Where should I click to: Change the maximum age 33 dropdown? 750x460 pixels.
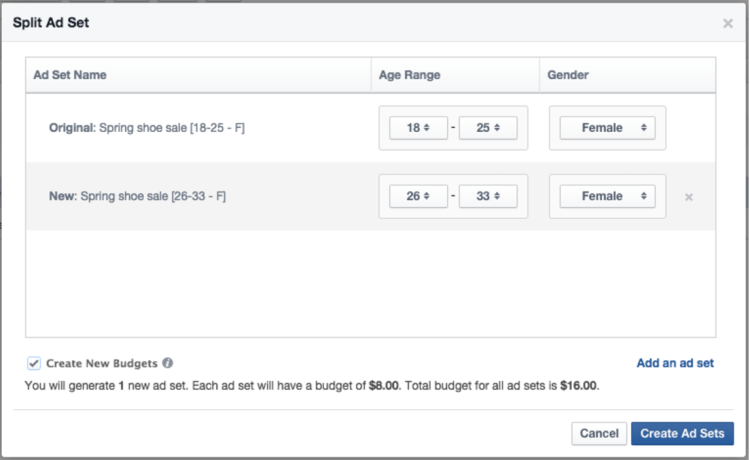click(488, 196)
